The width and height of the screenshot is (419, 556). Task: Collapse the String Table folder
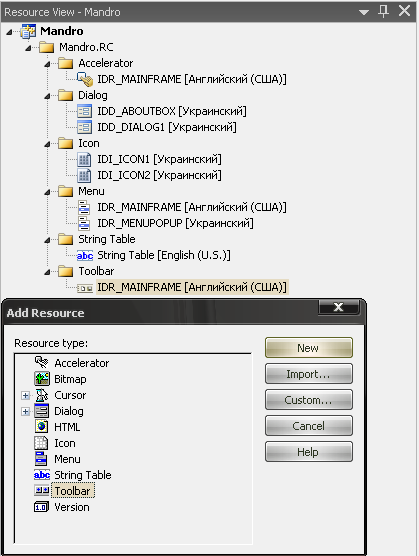pos(47,240)
